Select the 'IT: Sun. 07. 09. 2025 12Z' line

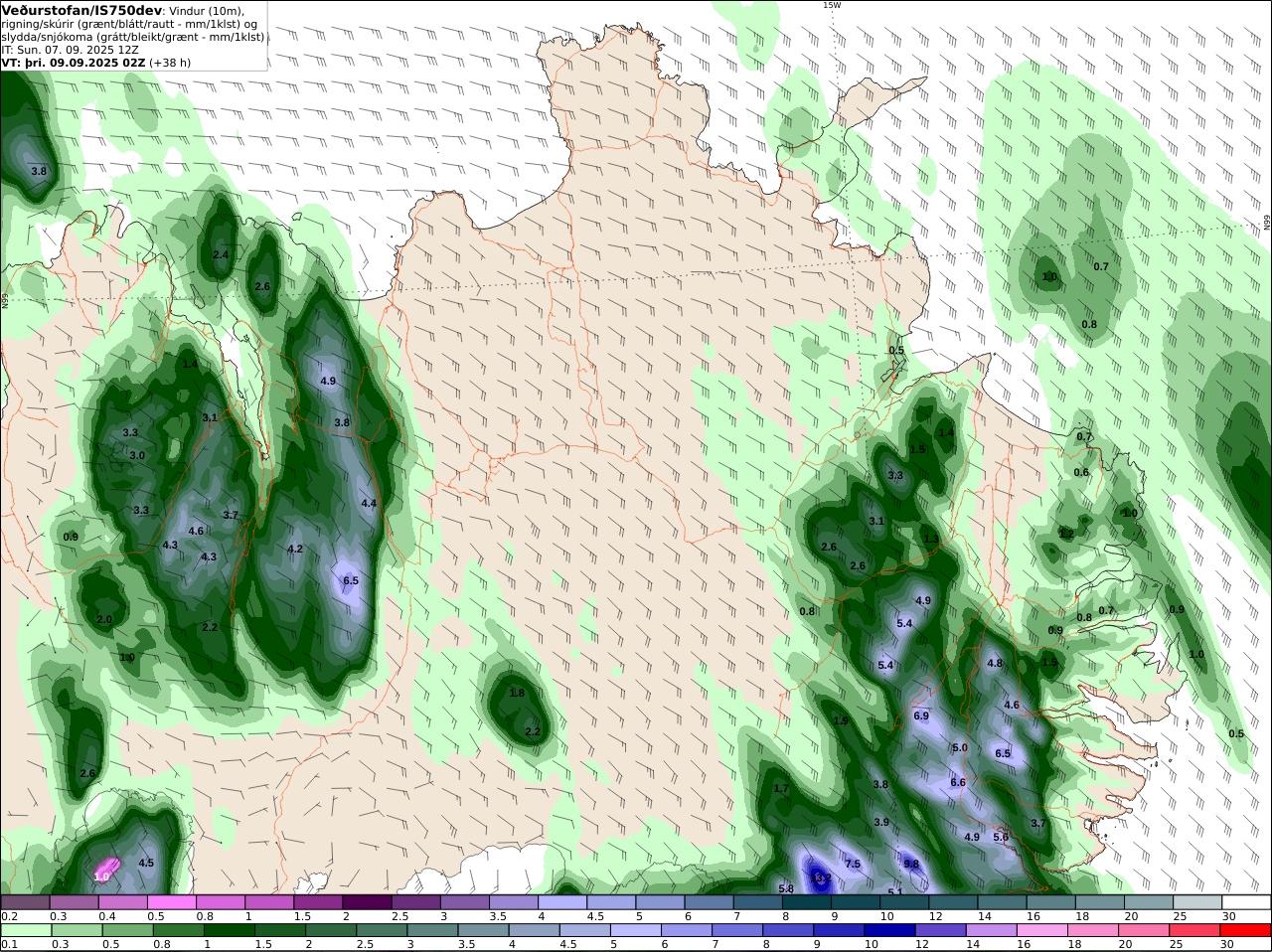[71, 49]
